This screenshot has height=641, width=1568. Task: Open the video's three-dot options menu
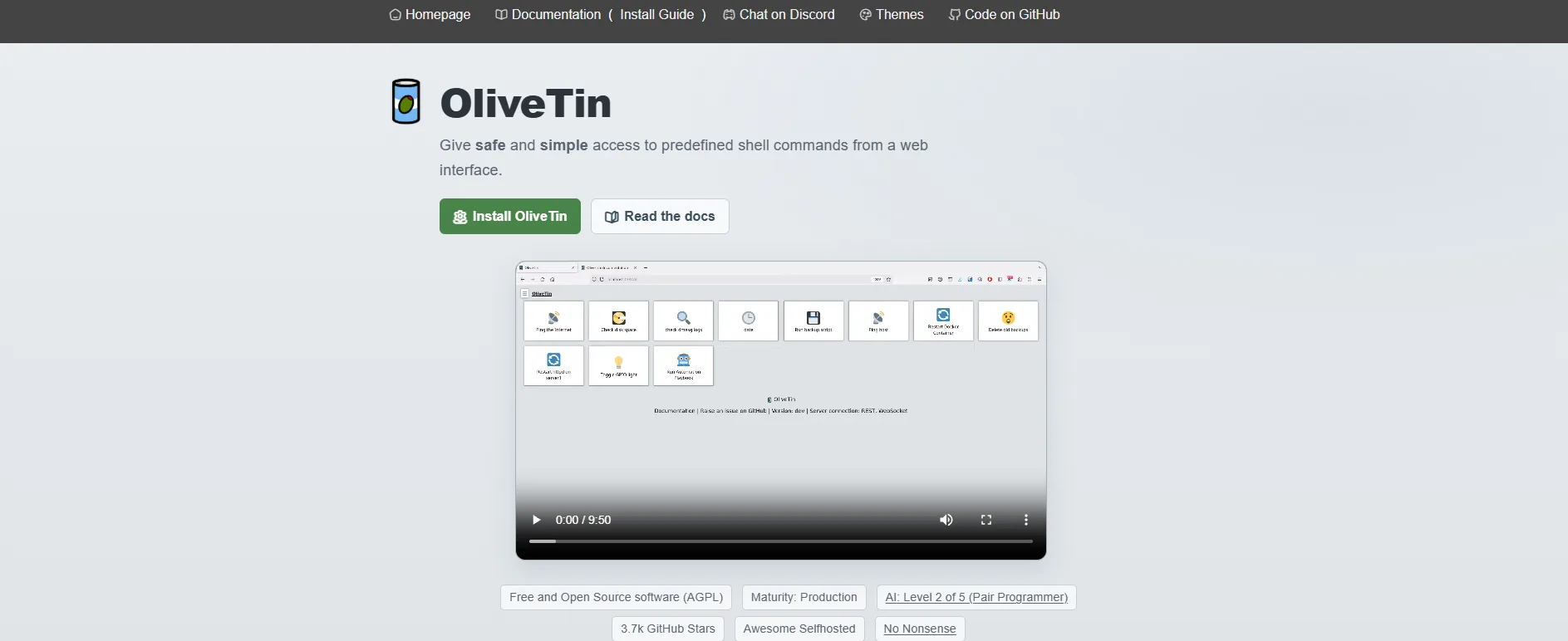(1026, 520)
